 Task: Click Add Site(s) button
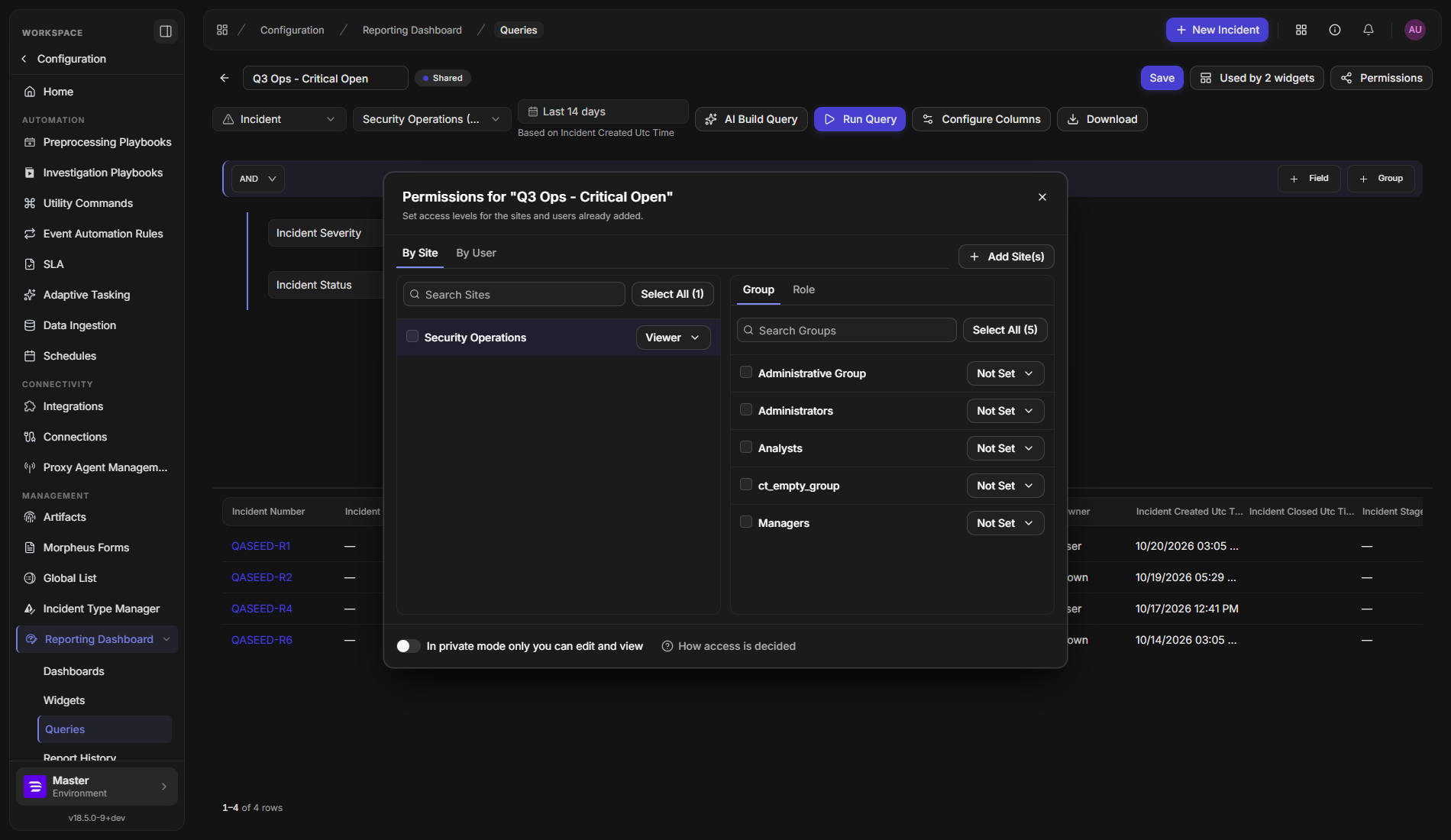pyautogui.click(x=1007, y=257)
